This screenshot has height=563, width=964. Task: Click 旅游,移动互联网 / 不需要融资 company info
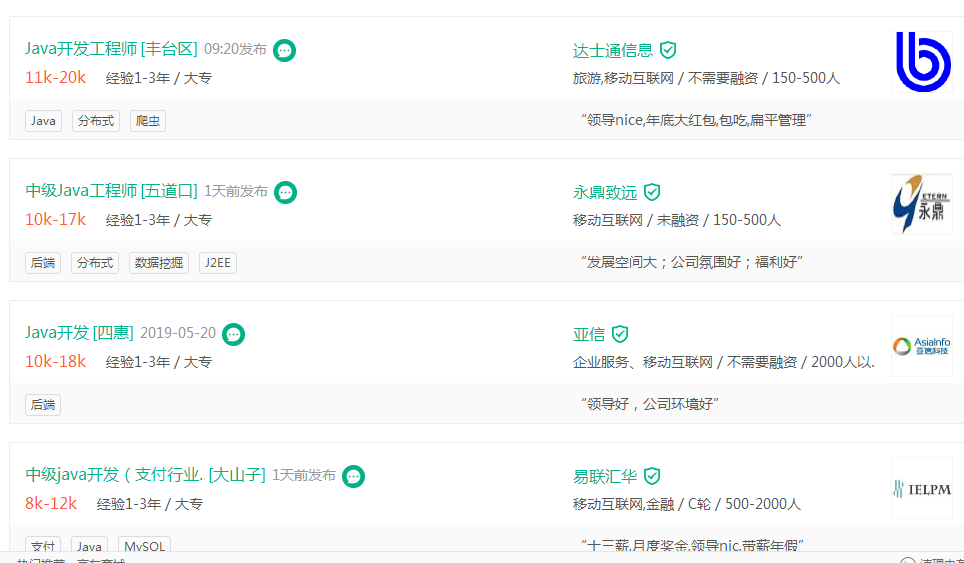pos(706,78)
